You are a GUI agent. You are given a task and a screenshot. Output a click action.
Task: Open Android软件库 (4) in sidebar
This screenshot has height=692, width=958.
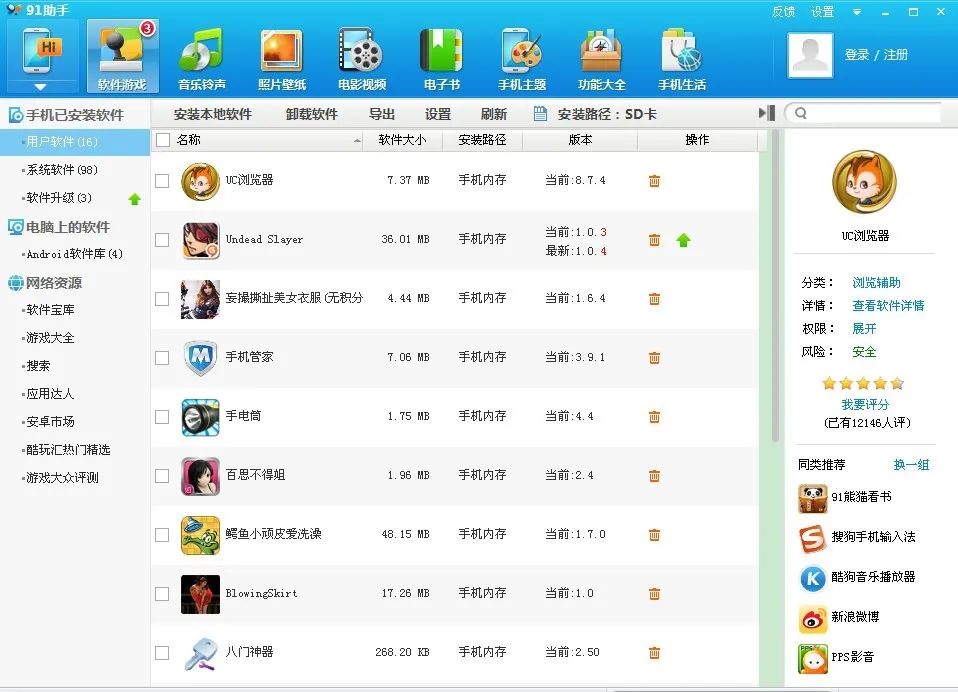[75, 254]
